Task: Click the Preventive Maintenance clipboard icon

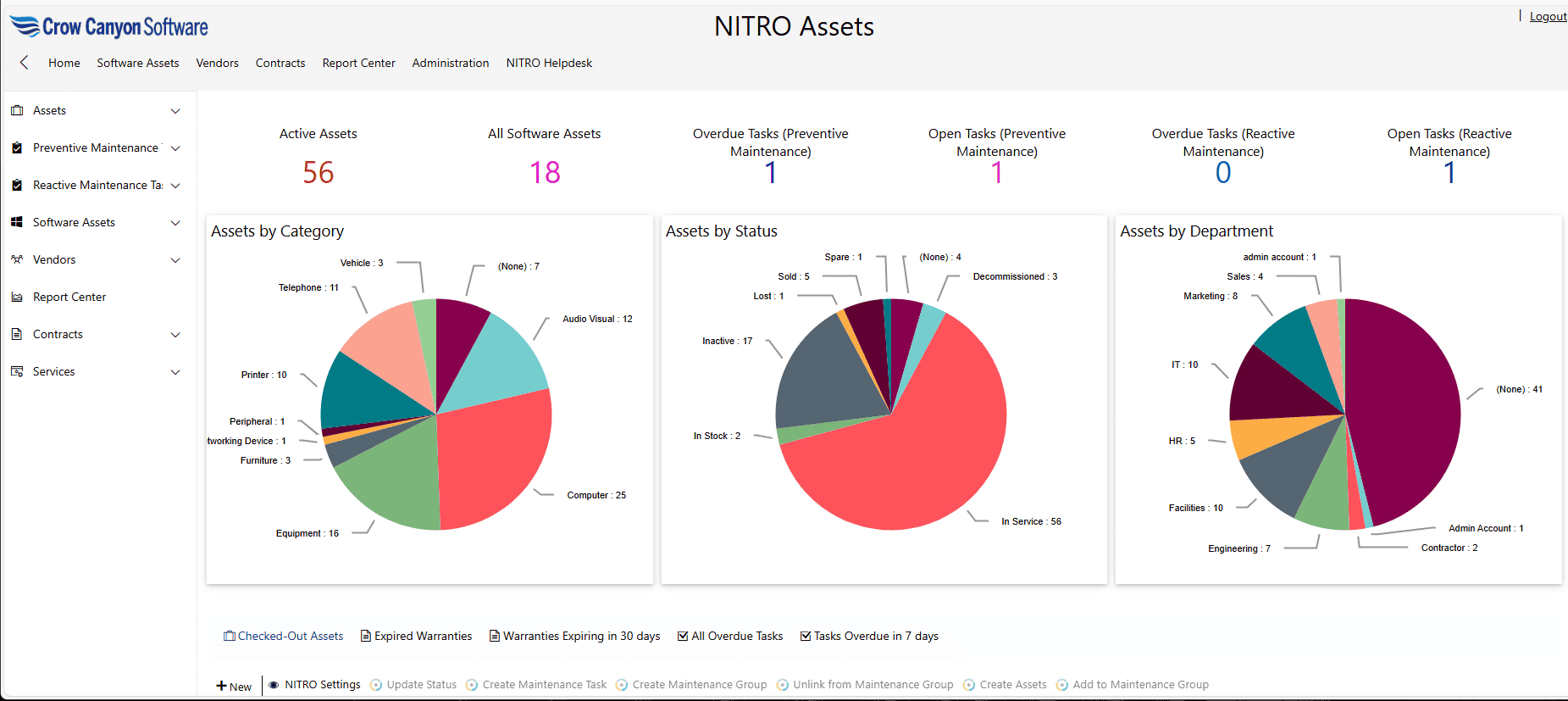Action: pyautogui.click(x=17, y=147)
